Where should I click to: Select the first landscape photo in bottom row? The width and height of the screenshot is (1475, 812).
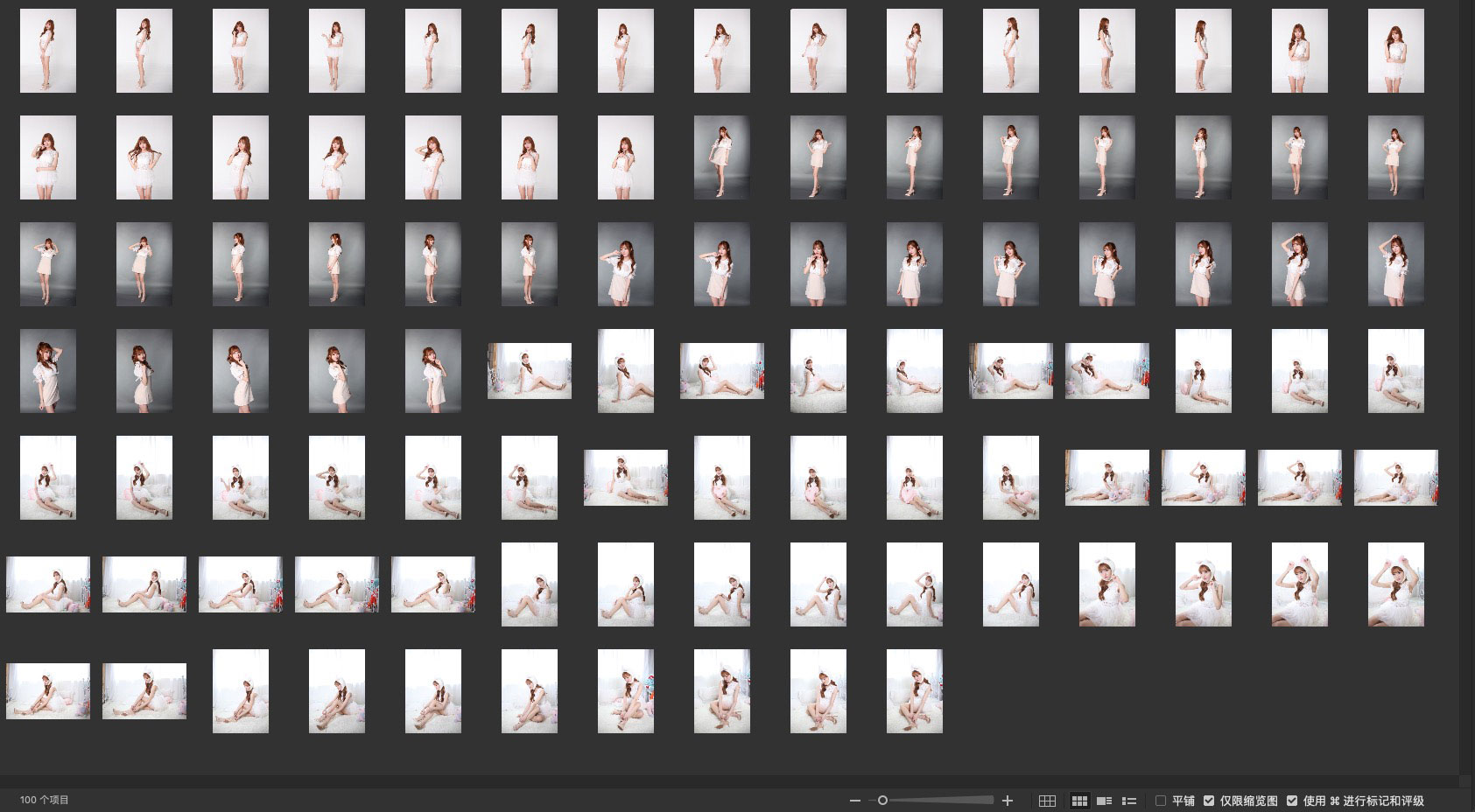pos(48,691)
